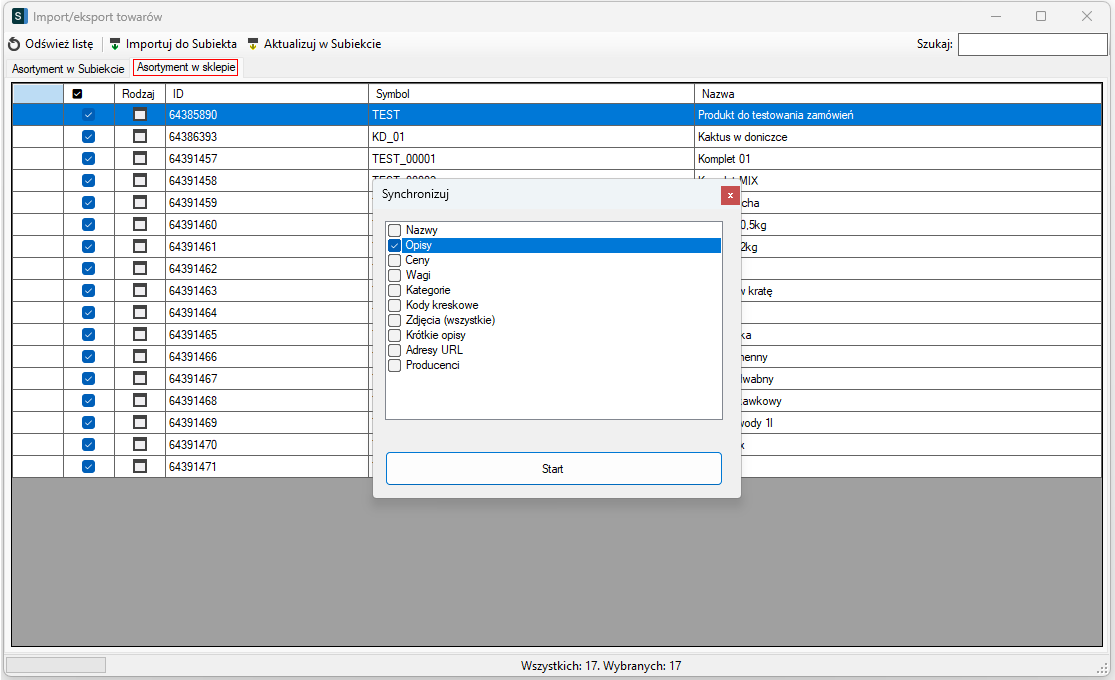Click the Rodzaj icon for ID 64386393
The image size is (1115, 680).
point(140,137)
